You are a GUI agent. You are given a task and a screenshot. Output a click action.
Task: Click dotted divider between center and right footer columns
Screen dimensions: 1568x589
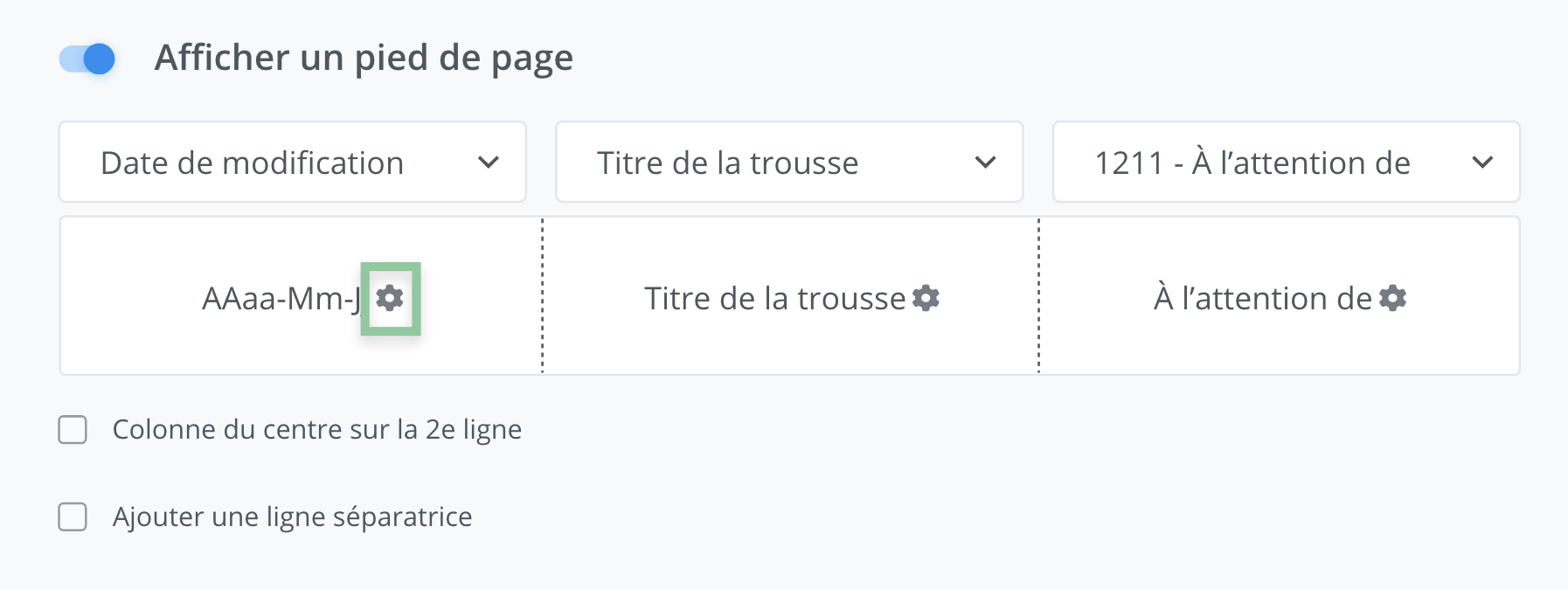(x=1038, y=295)
